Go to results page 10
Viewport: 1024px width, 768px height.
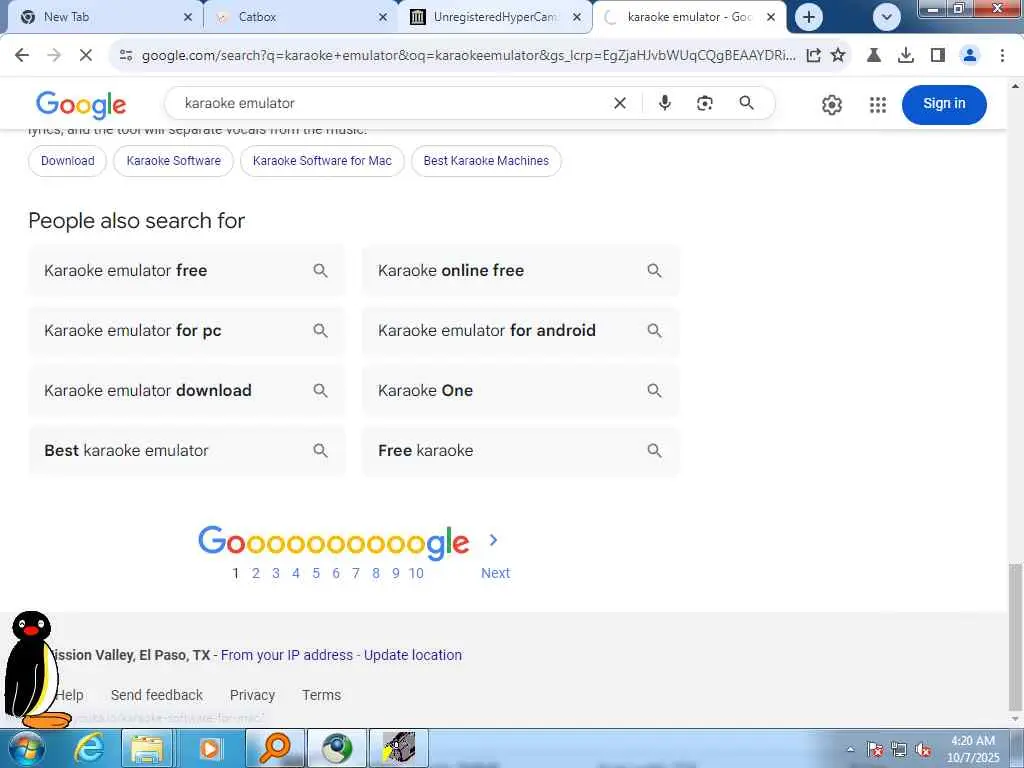coord(416,573)
